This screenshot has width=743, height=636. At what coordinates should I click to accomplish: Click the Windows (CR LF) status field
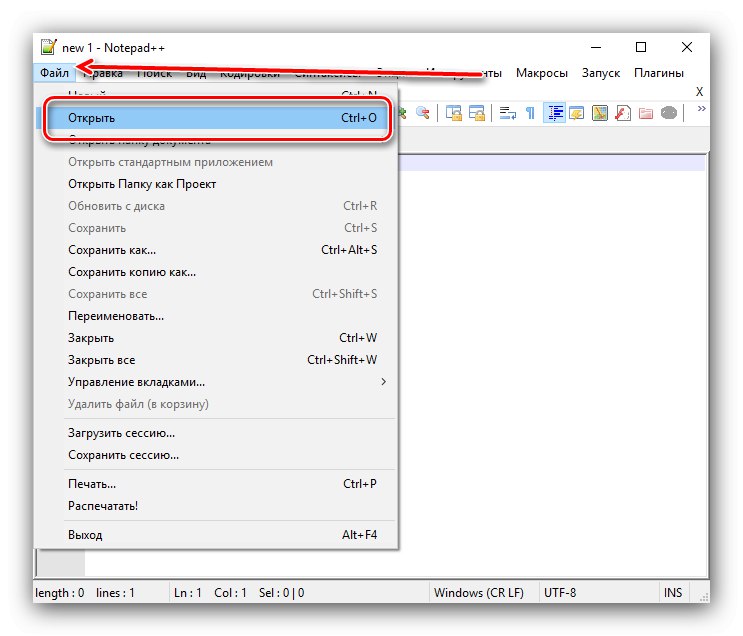coord(484,592)
